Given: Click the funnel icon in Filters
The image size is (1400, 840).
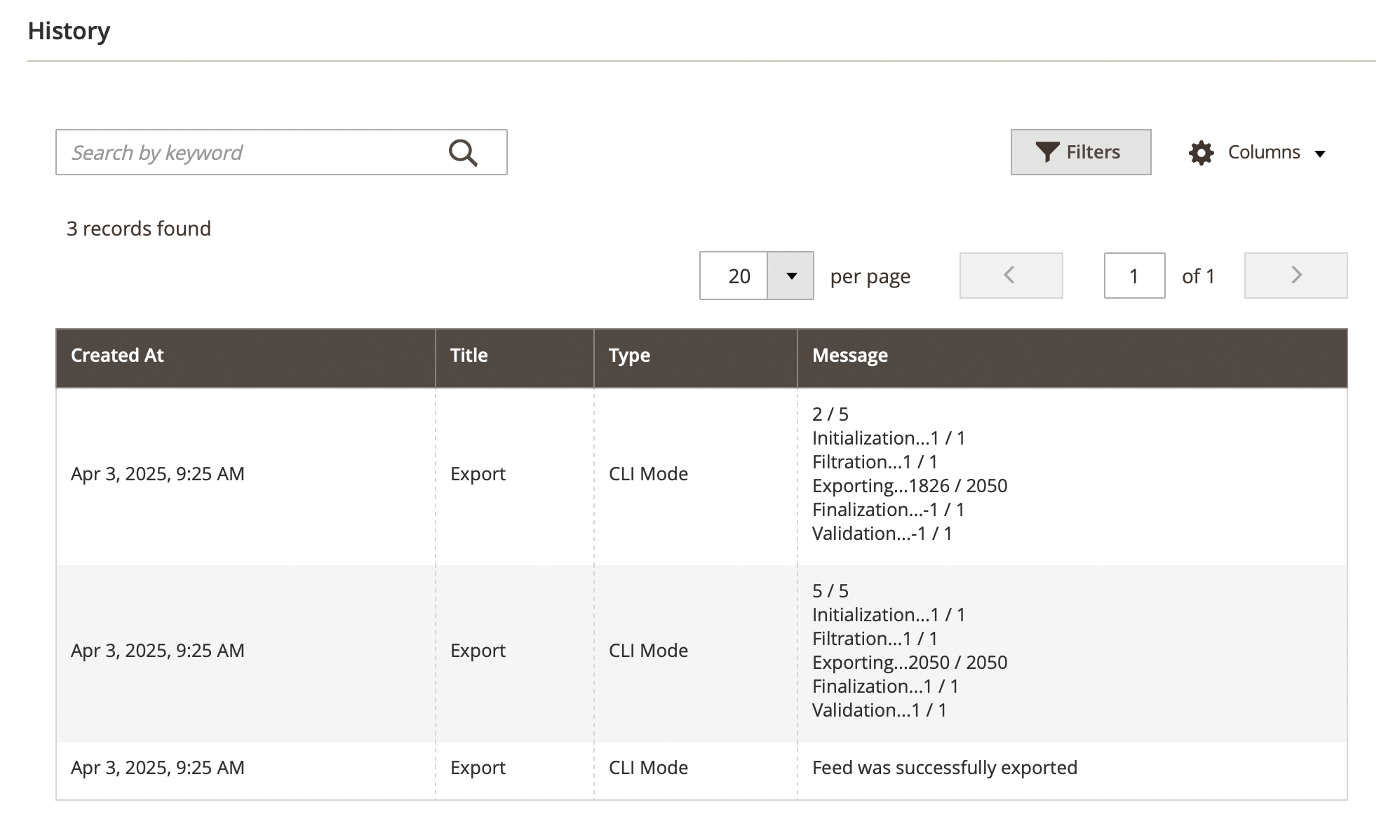Looking at the screenshot, I should 1047,152.
